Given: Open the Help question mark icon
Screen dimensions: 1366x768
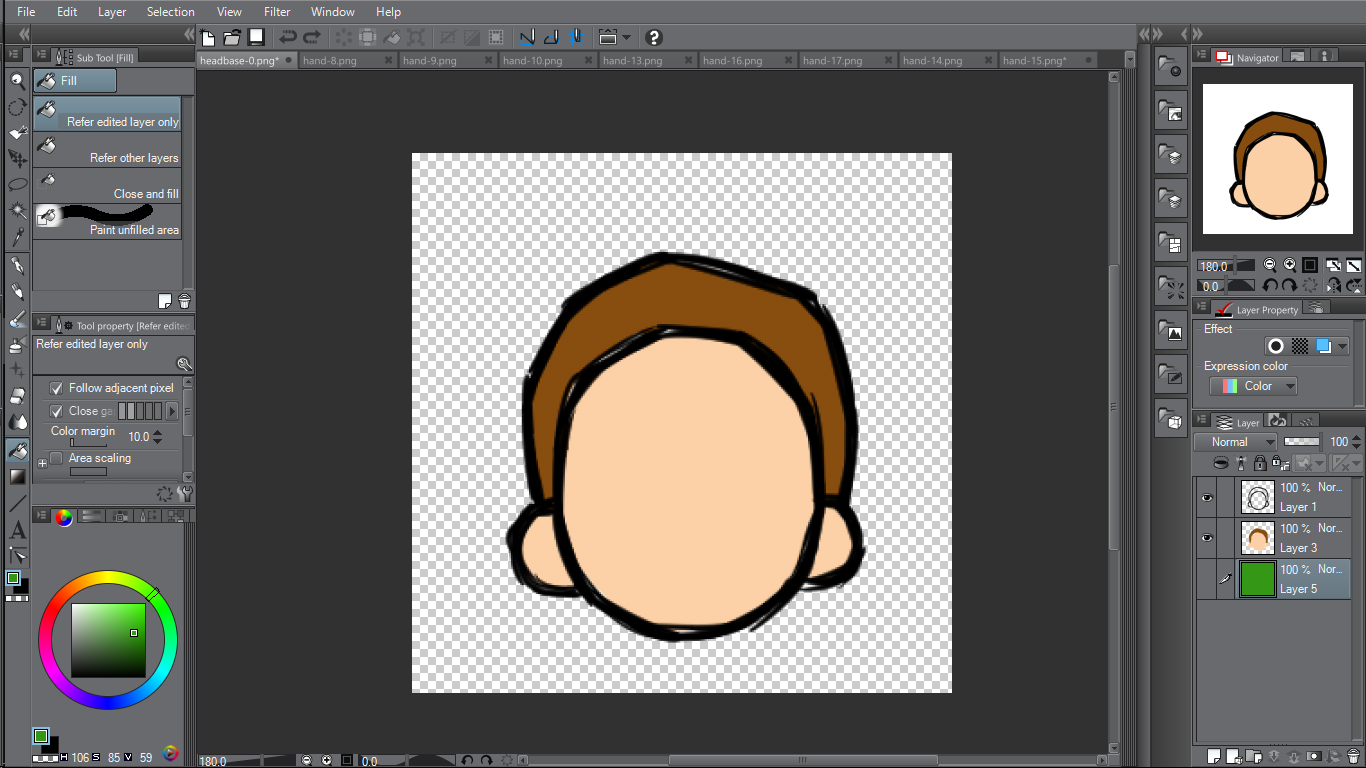Looking at the screenshot, I should tap(654, 38).
